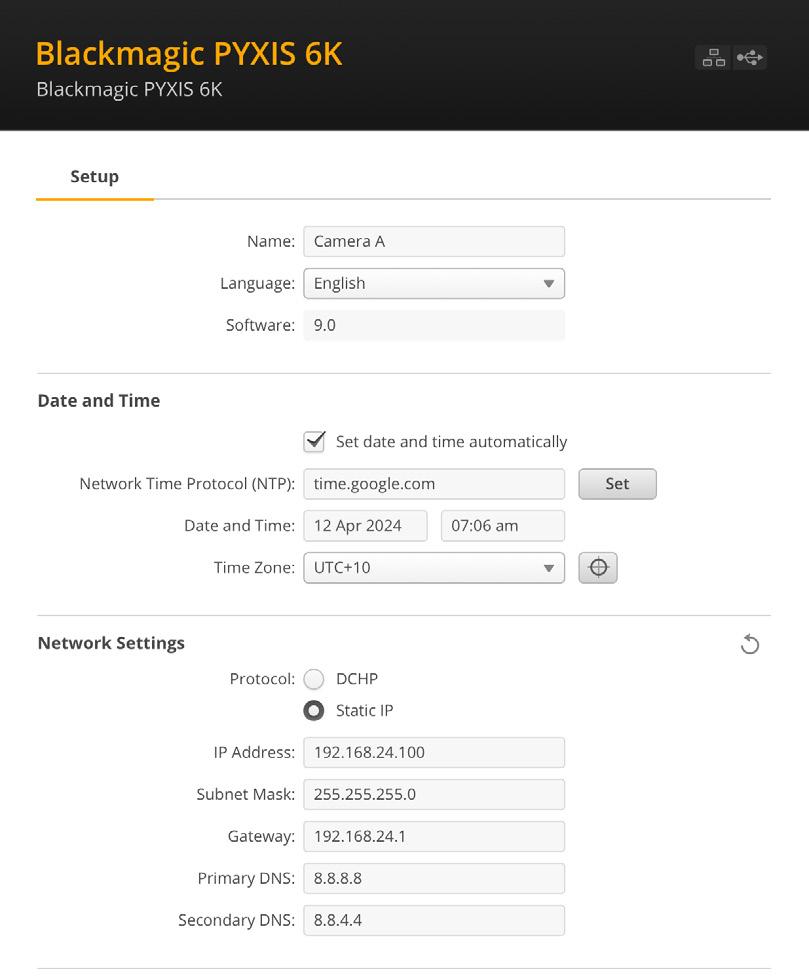Click the date field showing 12 Apr 2024
Screen dimensions: 809x979
pos(365,526)
